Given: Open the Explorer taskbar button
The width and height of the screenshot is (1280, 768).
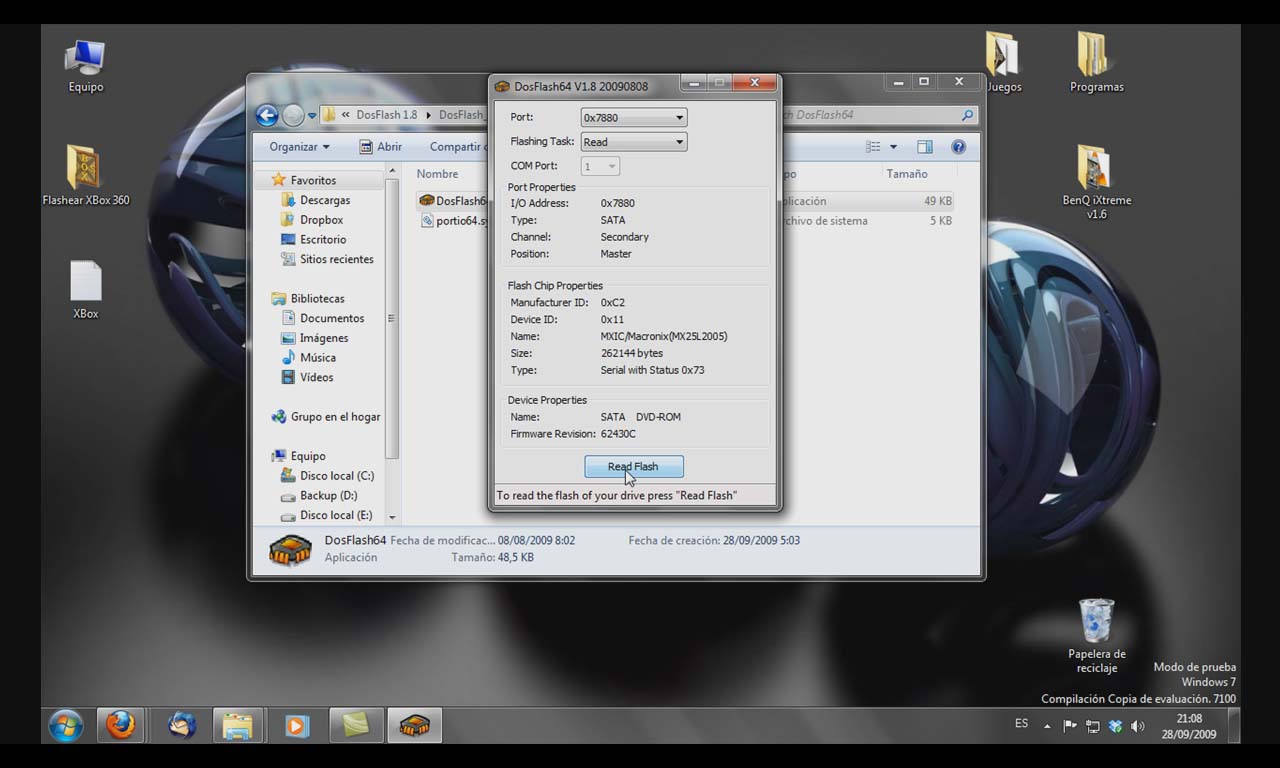Looking at the screenshot, I should pyautogui.click(x=238, y=725).
